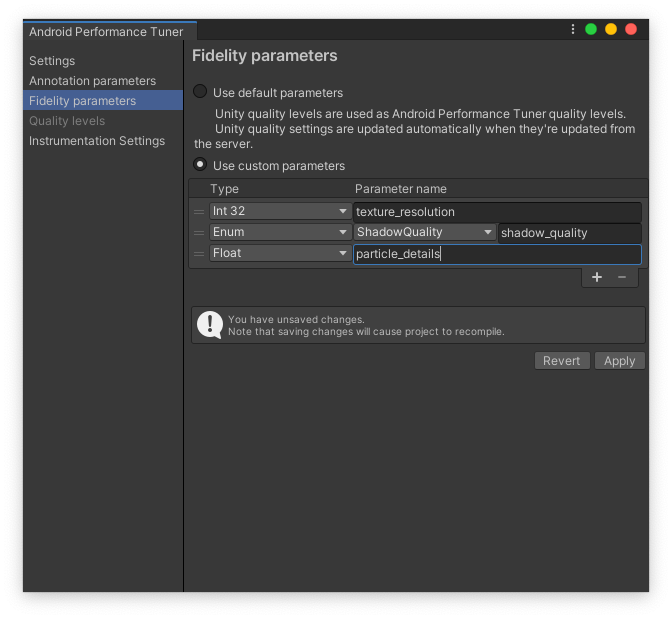Grab the drag handle of texture_resolution row
Image resolution: width=672 pixels, height=619 pixels.
pyautogui.click(x=199, y=212)
